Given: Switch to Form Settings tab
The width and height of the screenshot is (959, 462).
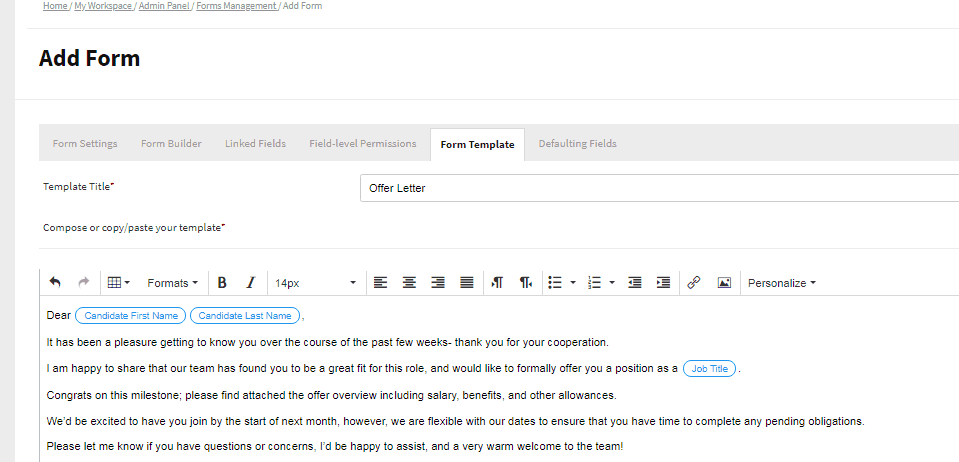Looking at the screenshot, I should point(85,144).
